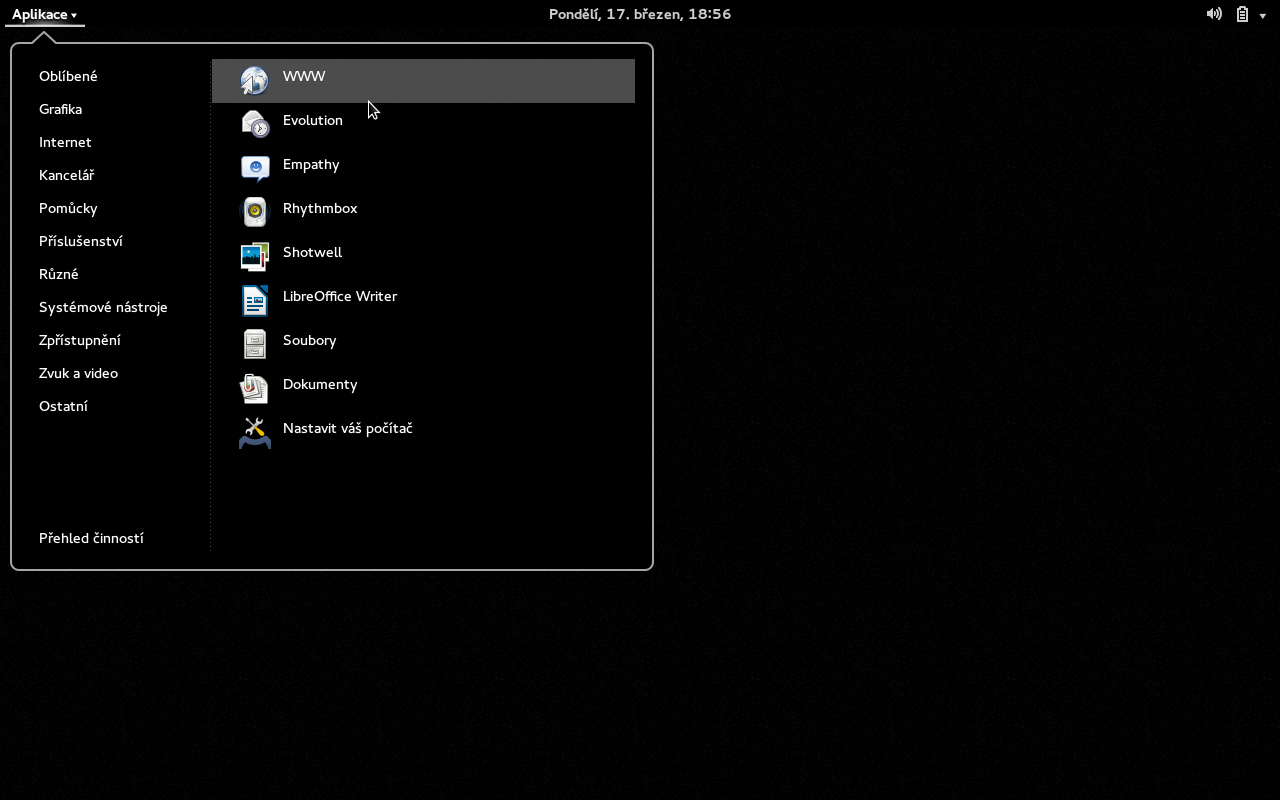Click the LibreOffice Writer document icon
This screenshot has width=1280, height=800.
tap(255, 301)
